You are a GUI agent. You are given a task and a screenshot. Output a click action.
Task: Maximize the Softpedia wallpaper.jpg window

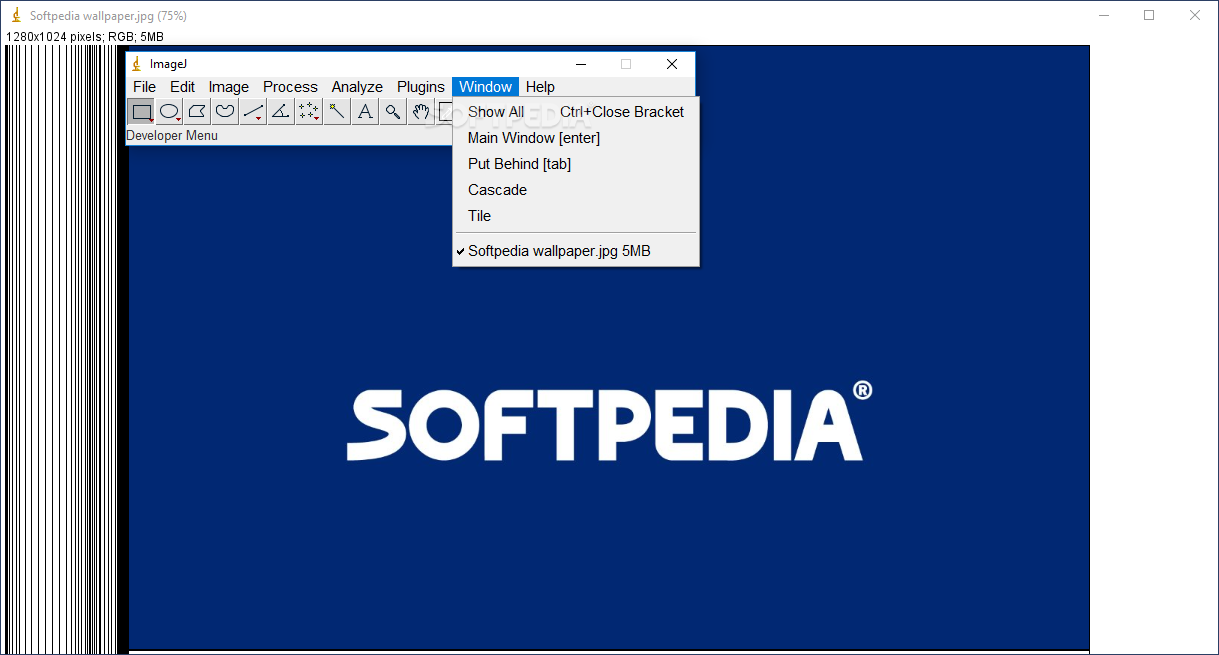click(x=1149, y=15)
